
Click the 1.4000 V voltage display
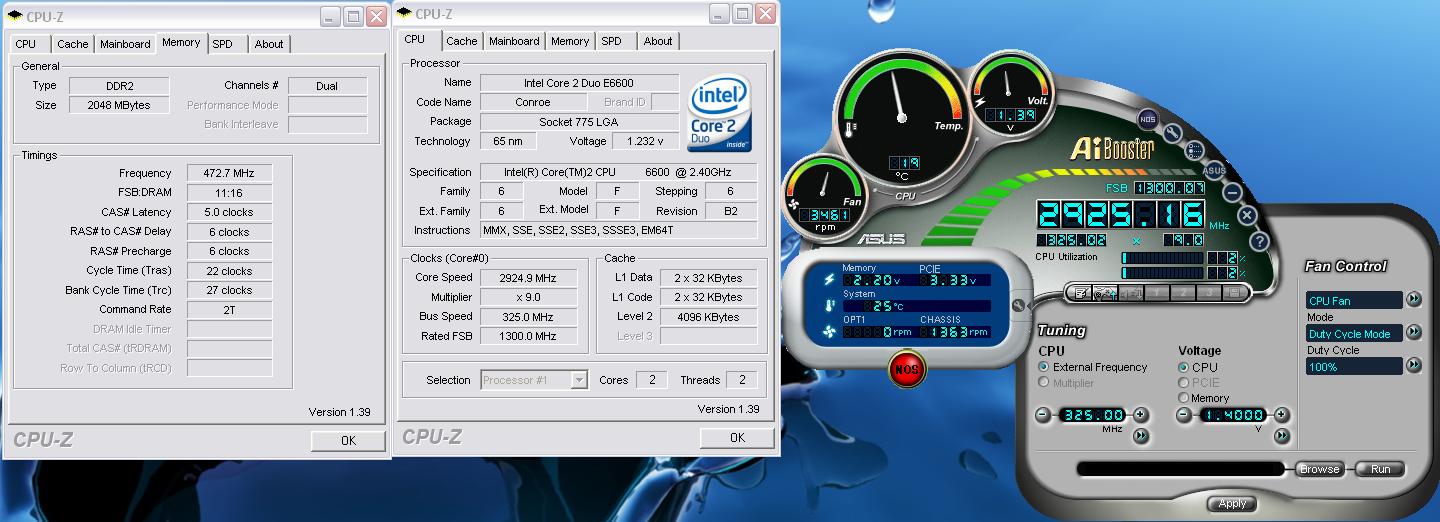1232,415
